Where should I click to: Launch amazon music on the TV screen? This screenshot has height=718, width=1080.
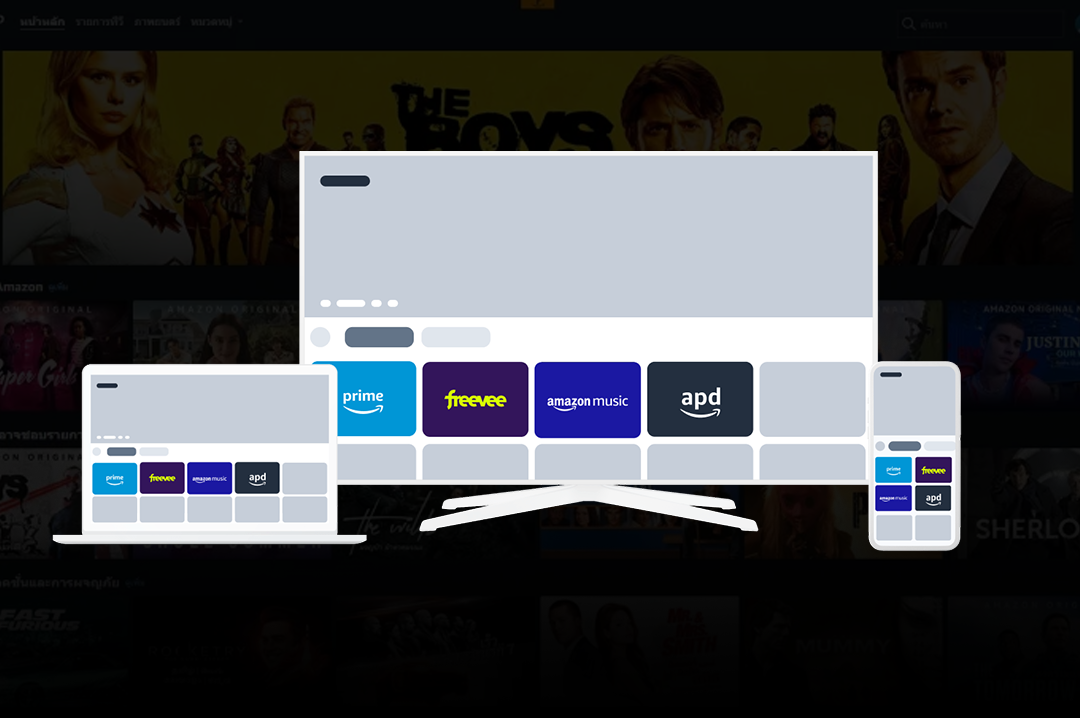click(587, 399)
